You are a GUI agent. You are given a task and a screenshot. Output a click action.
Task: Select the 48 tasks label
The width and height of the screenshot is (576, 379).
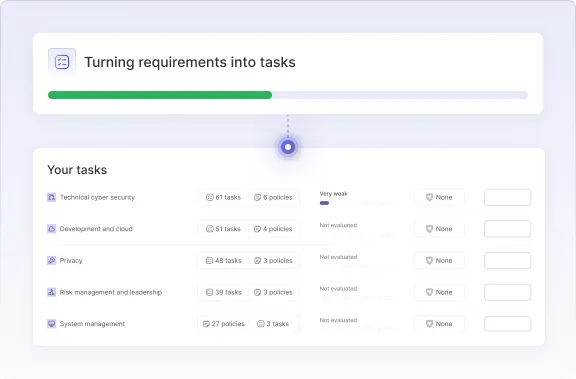click(228, 261)
